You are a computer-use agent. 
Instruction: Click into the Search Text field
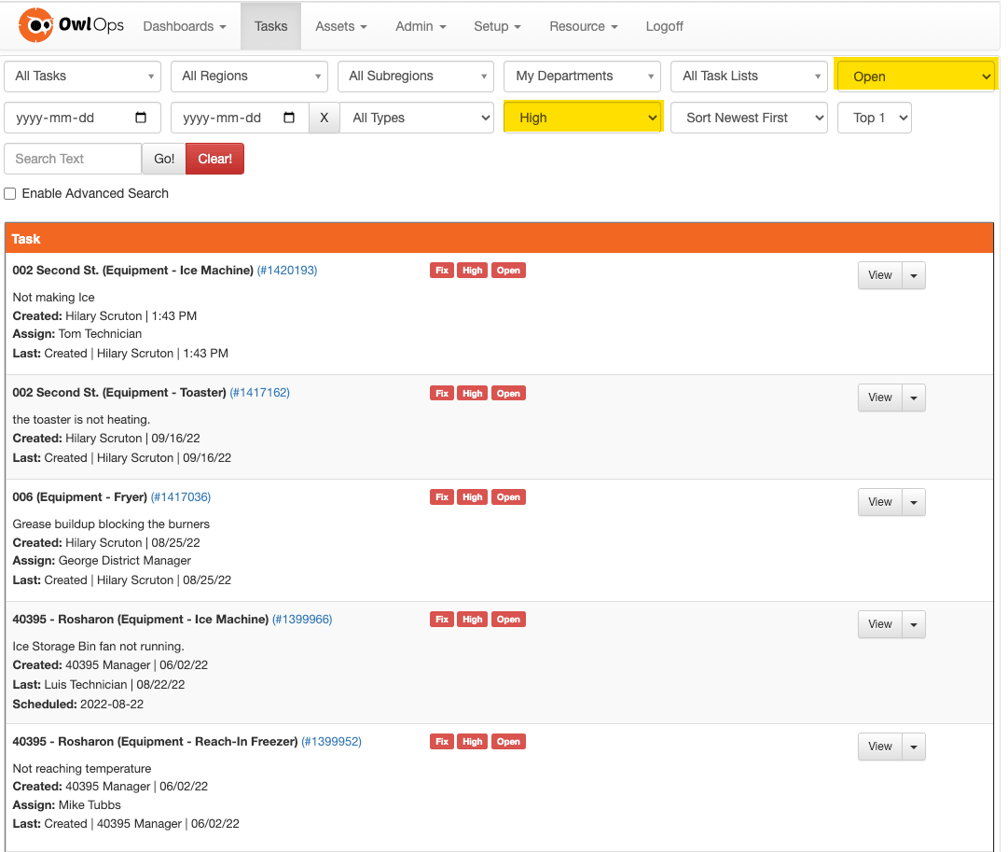pos(73,159)
